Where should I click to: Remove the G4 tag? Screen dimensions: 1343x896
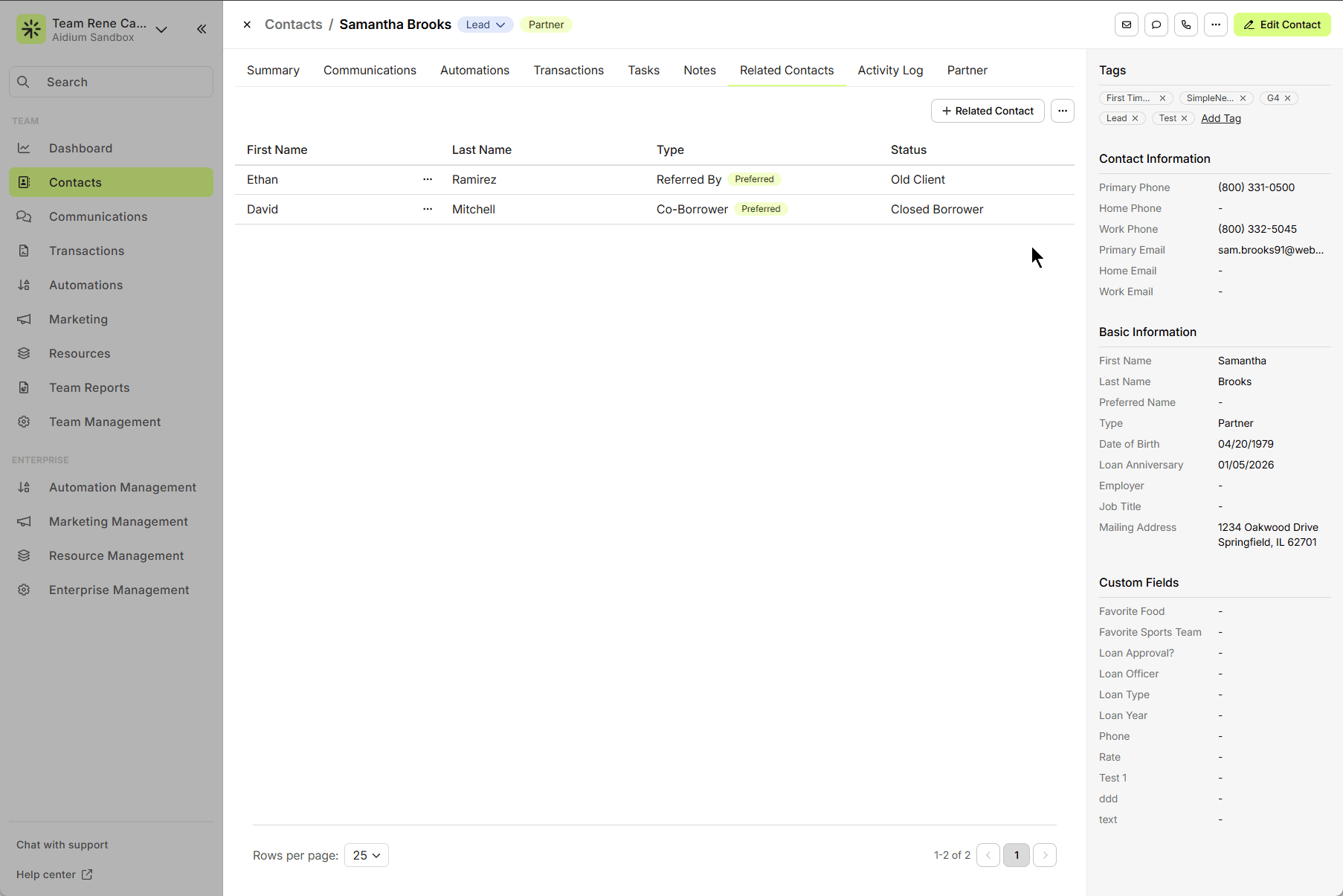[1288, 98]
